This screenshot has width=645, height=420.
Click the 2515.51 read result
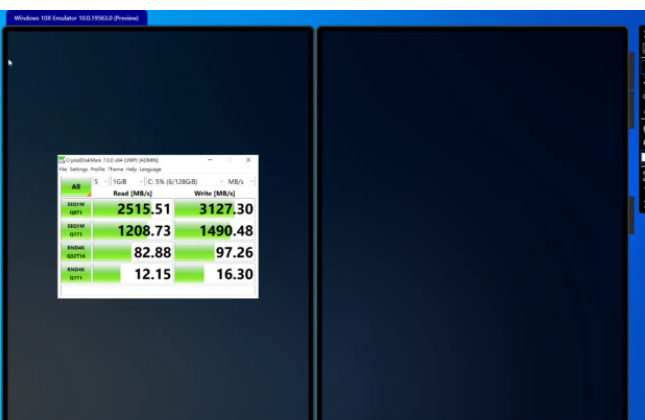click(x=132, y=209)
